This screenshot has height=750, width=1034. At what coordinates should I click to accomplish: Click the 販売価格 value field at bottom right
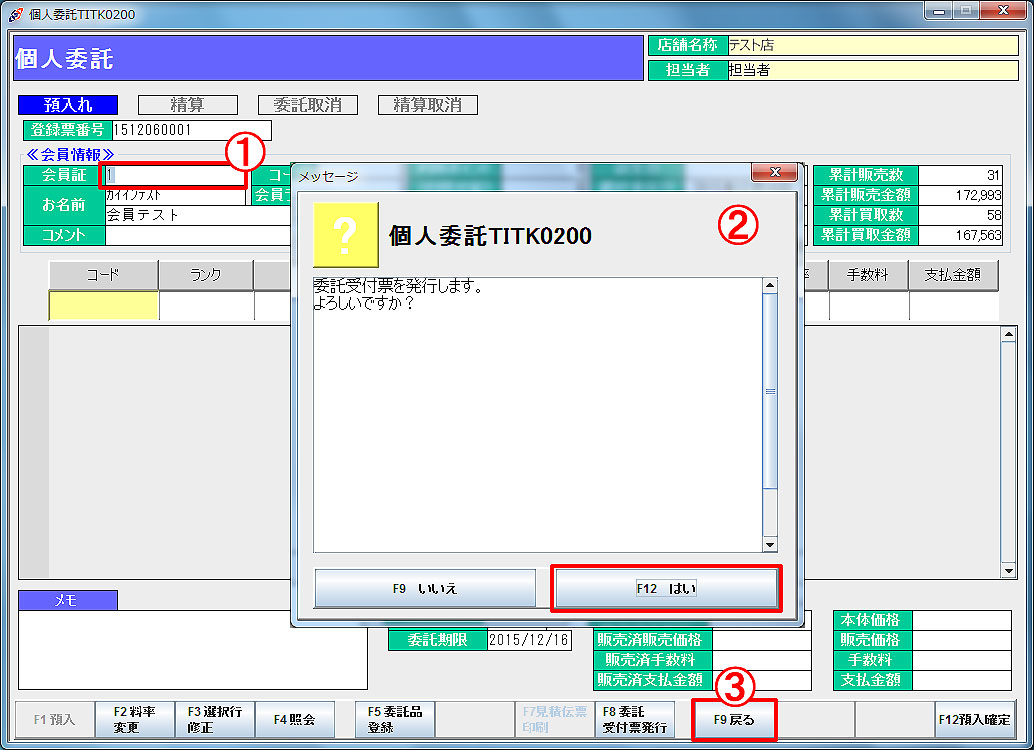click(x=961, y=640)
